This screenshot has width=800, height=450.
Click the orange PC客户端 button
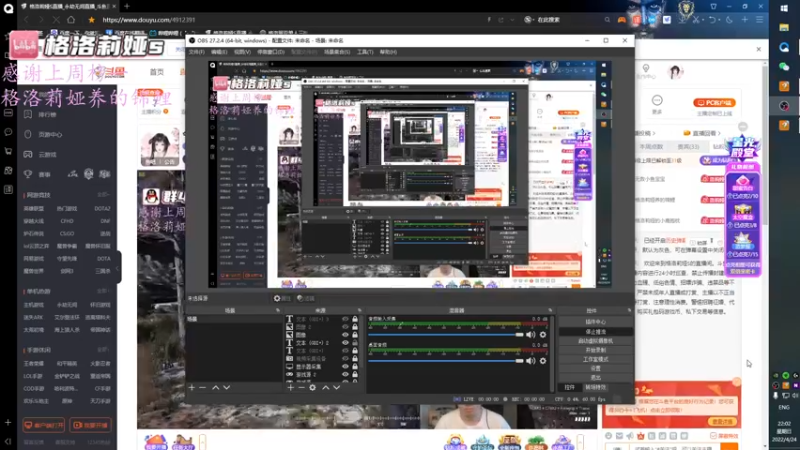tap(714, 103)
